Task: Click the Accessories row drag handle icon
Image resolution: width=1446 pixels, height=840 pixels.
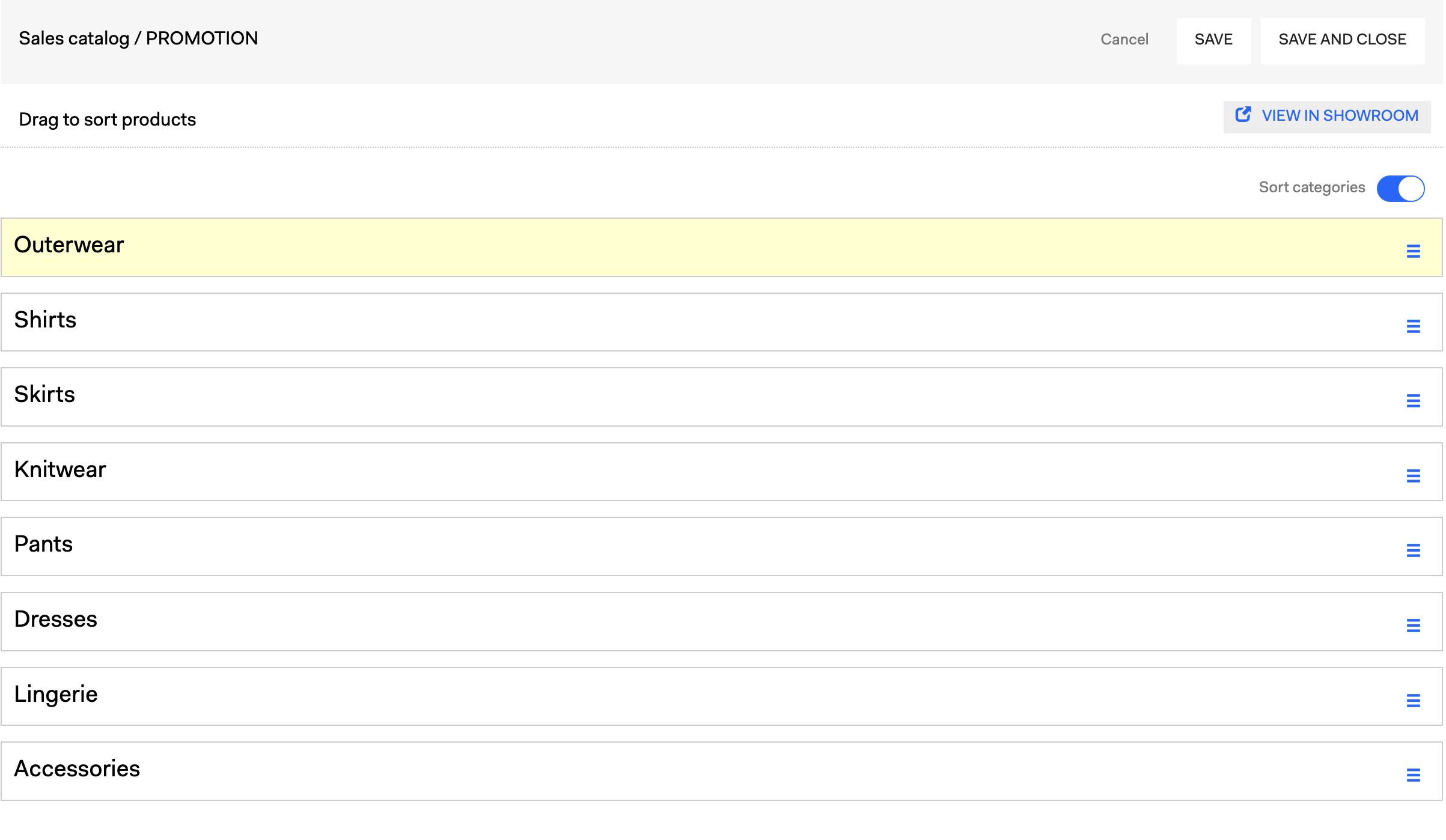Action: (x=1413, y=775)
